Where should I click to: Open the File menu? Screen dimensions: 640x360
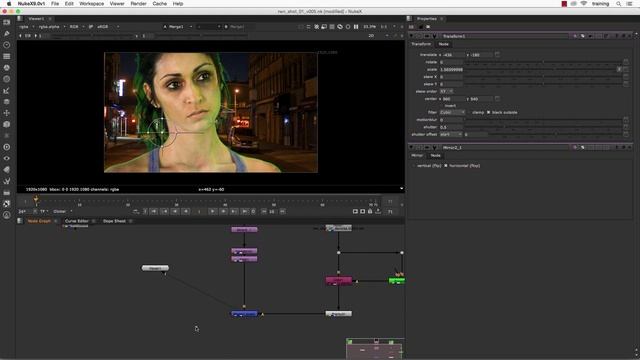(55, 4)
